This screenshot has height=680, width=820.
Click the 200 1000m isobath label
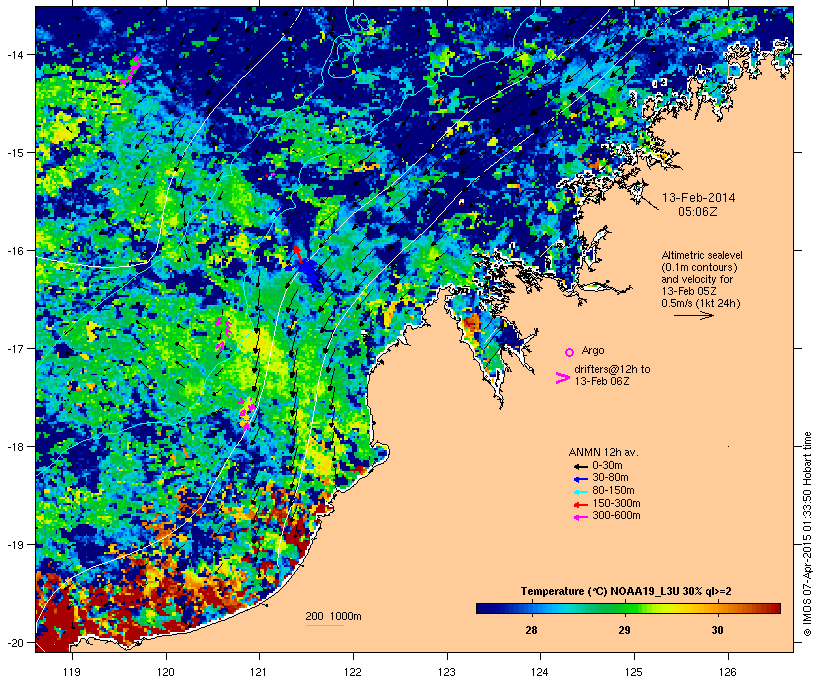pyautogui.click(x=333, y=616)
